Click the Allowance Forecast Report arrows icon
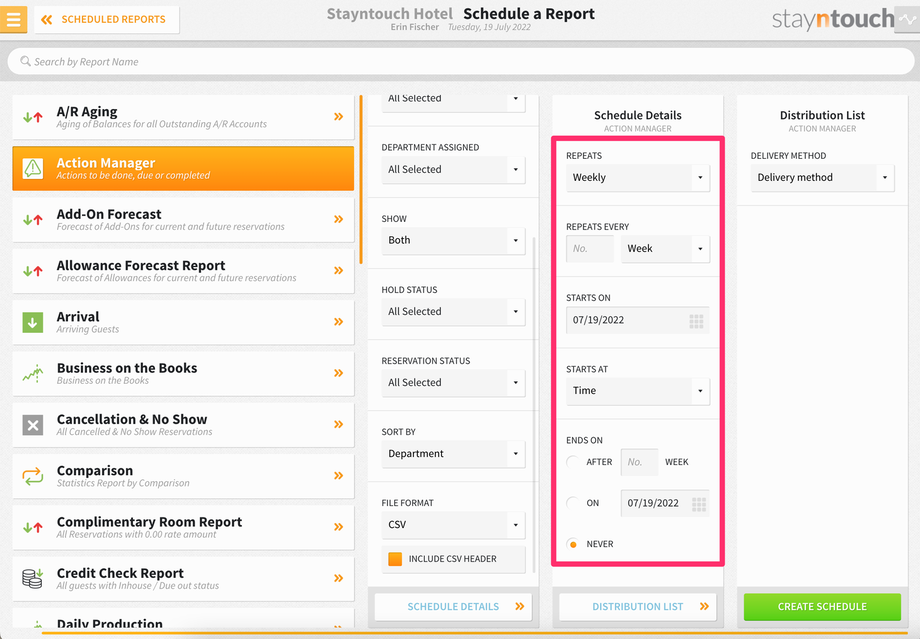Screen dimensions: 920x639 click(33, 271)
